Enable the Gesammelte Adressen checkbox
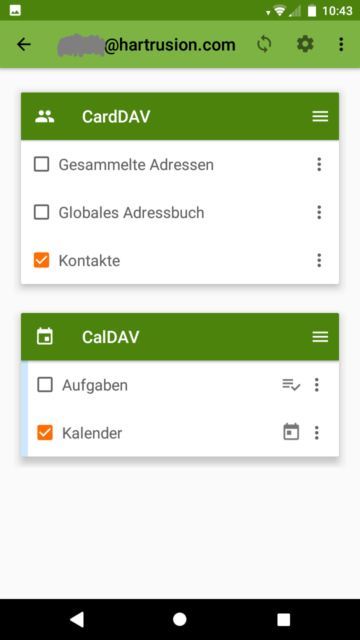 pos(41,164)
